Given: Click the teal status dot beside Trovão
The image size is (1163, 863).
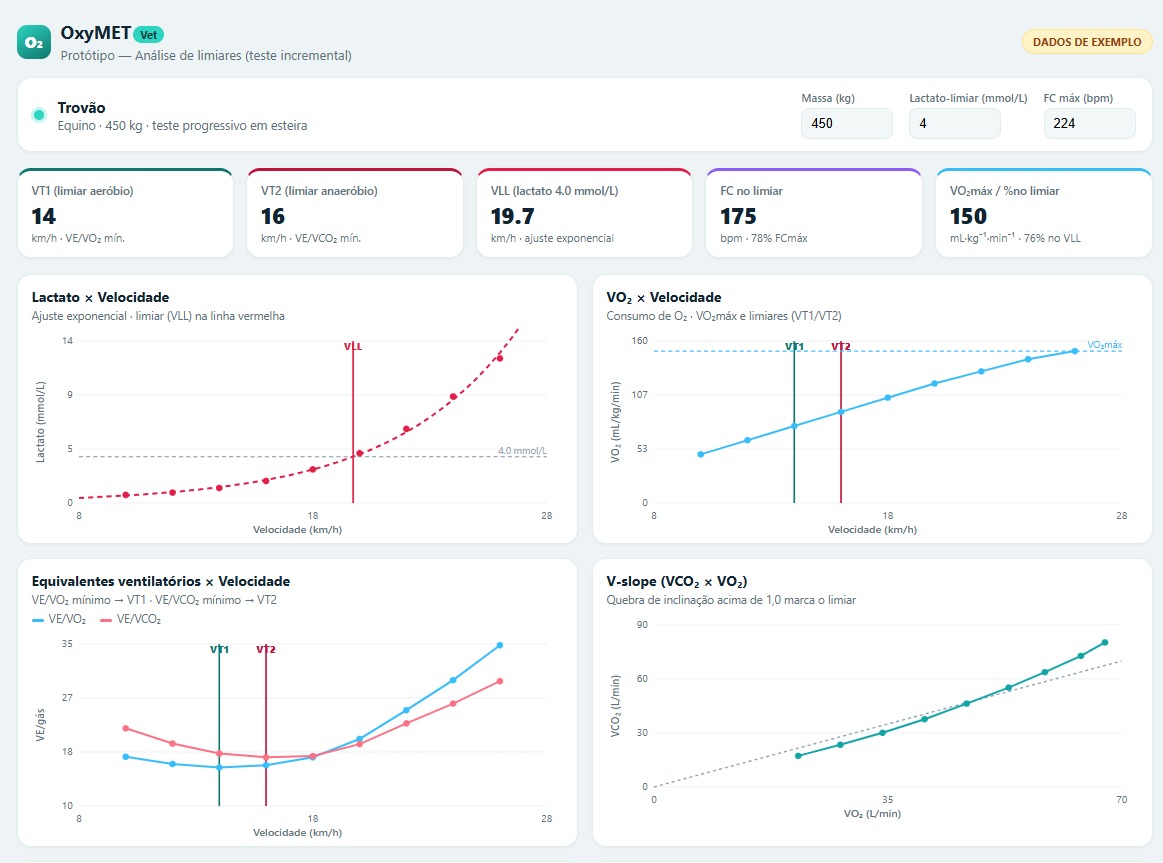Looking at the screenshot, I should [39, 115].
